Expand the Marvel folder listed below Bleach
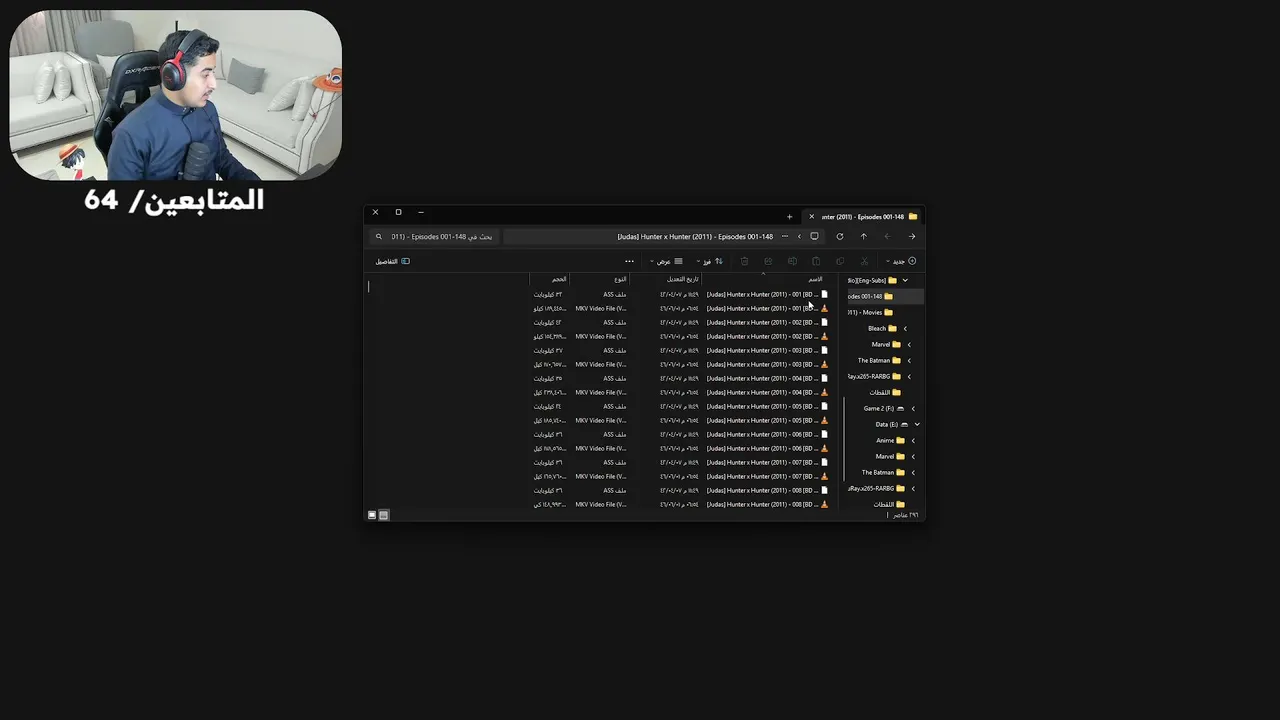Screen dimensions: 1280x720 [909, 345]
